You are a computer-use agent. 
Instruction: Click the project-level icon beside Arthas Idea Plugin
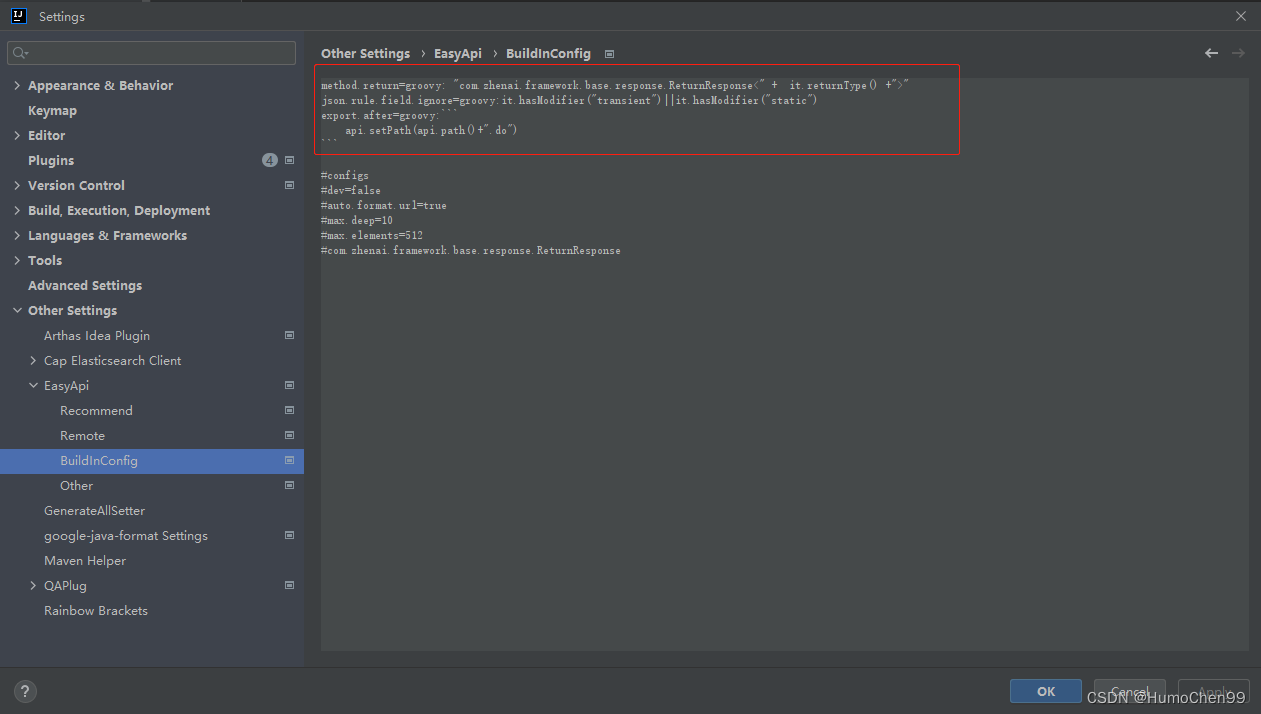coord(289,335)
